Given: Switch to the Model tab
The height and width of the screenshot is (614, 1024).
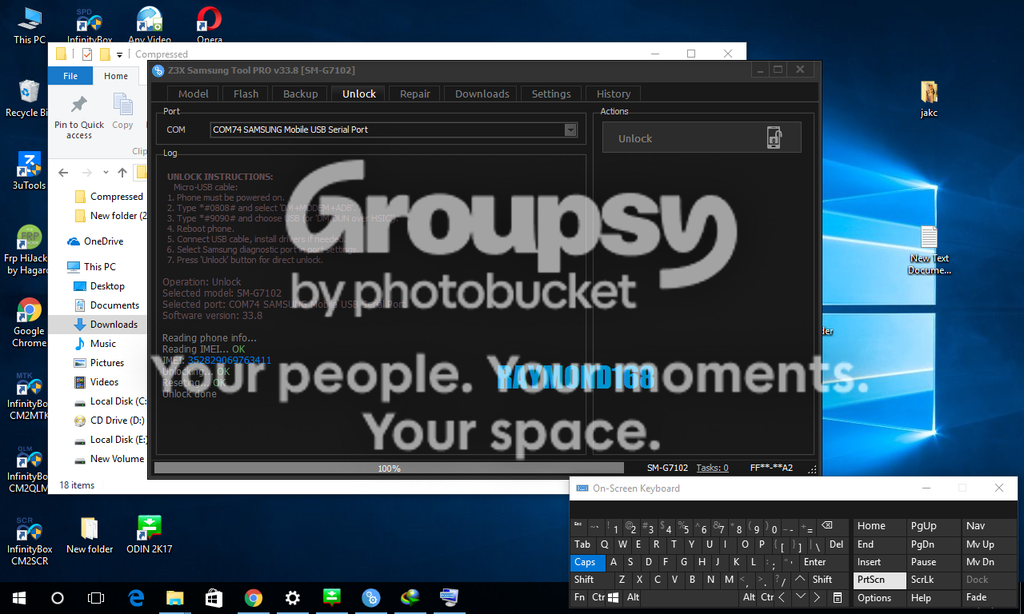Looking at the screenshot, I should pyautogui.click(x=193, y=93).
